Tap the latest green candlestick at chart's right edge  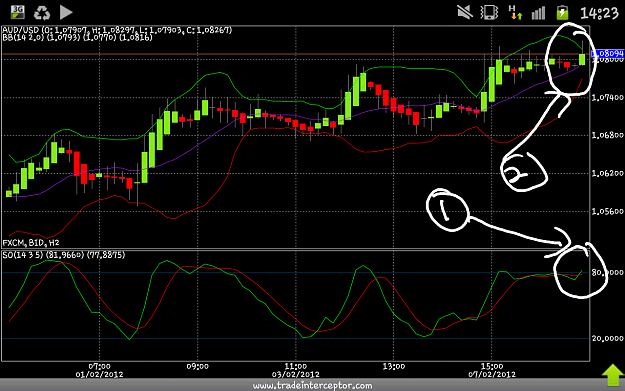tap(582, 59)
